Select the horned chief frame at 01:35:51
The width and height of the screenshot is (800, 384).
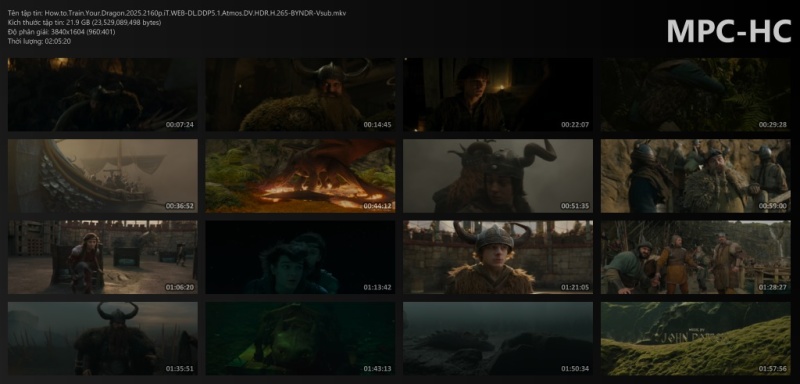tap(103, 339)
